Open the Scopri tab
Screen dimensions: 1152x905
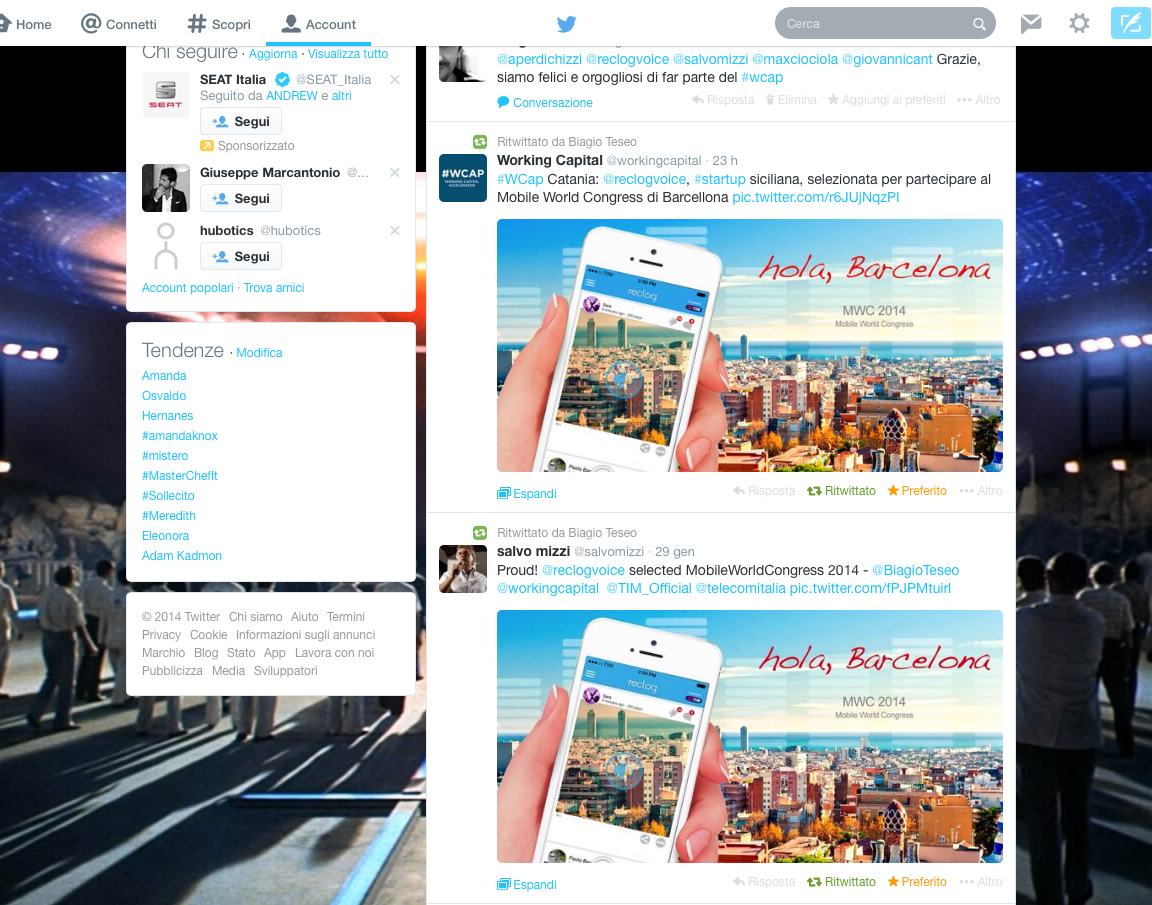click(x=219, y=24)
